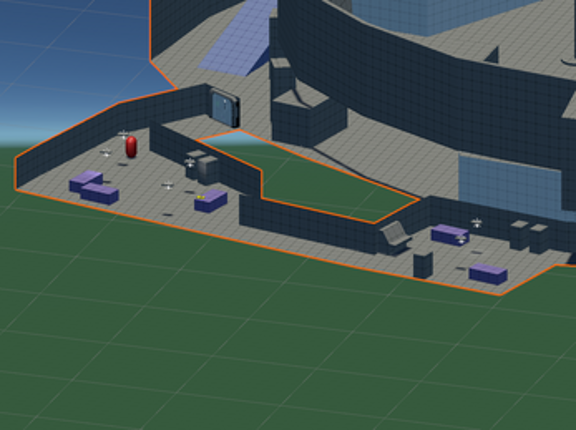Select the front purple box in left room pair
The width and height of the screenshot is (576, 430).
point(100,194)
